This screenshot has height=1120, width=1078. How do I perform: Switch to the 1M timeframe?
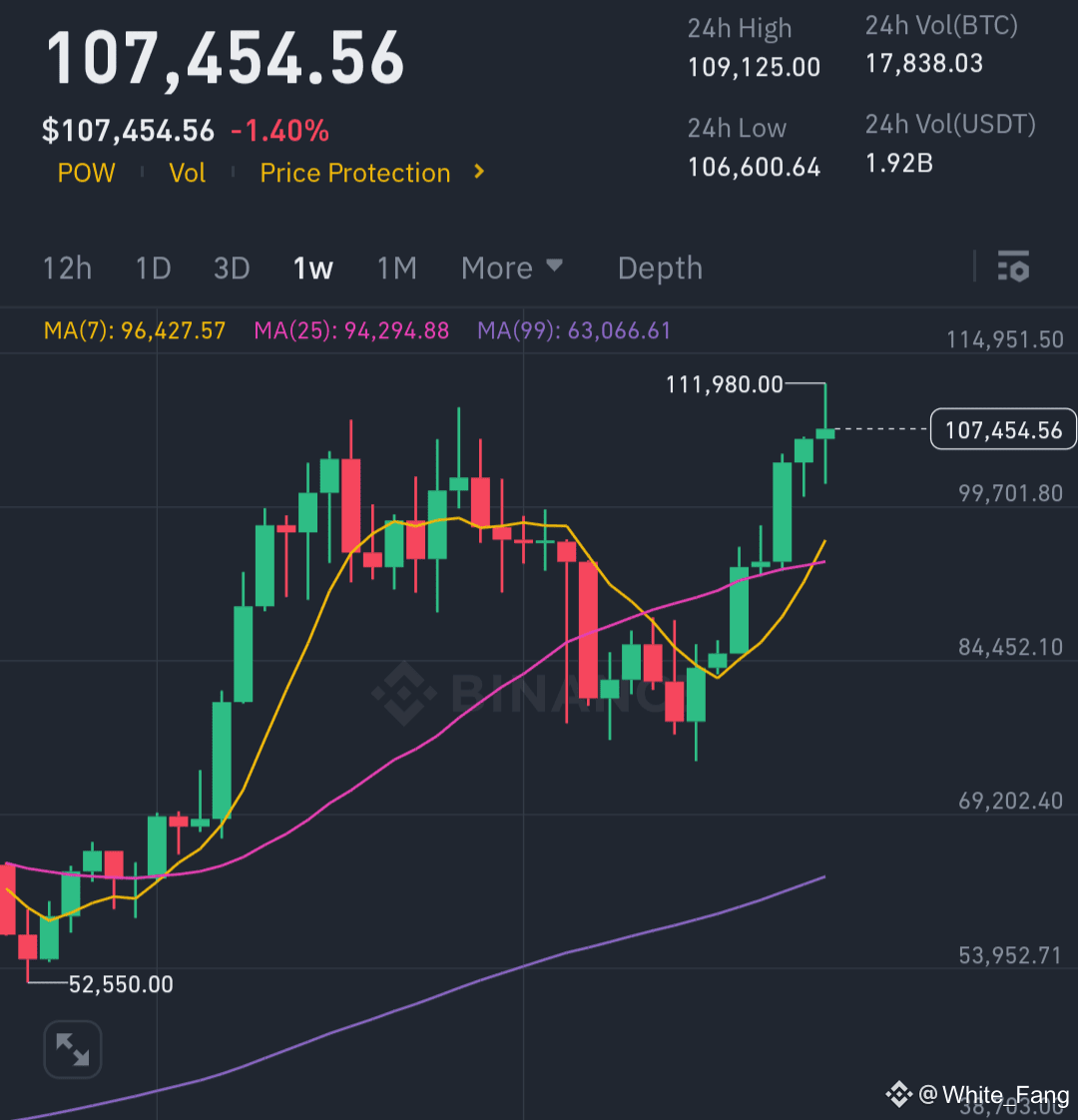pos(396,268)
